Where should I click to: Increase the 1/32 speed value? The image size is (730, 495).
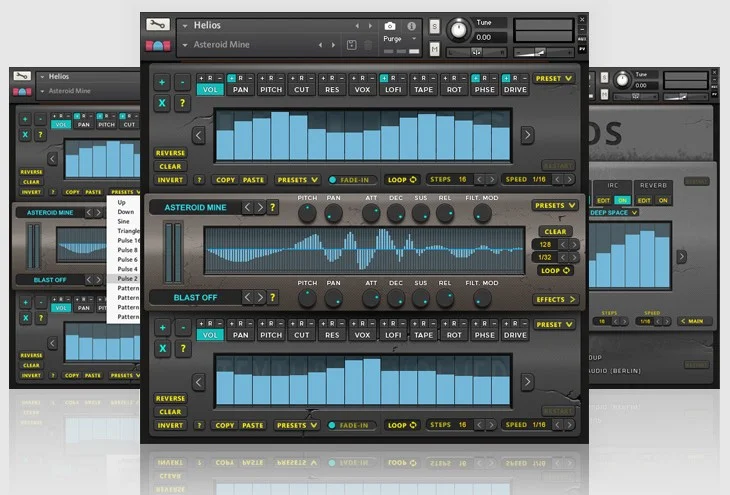pyautogui.click(x=575, y=257)
